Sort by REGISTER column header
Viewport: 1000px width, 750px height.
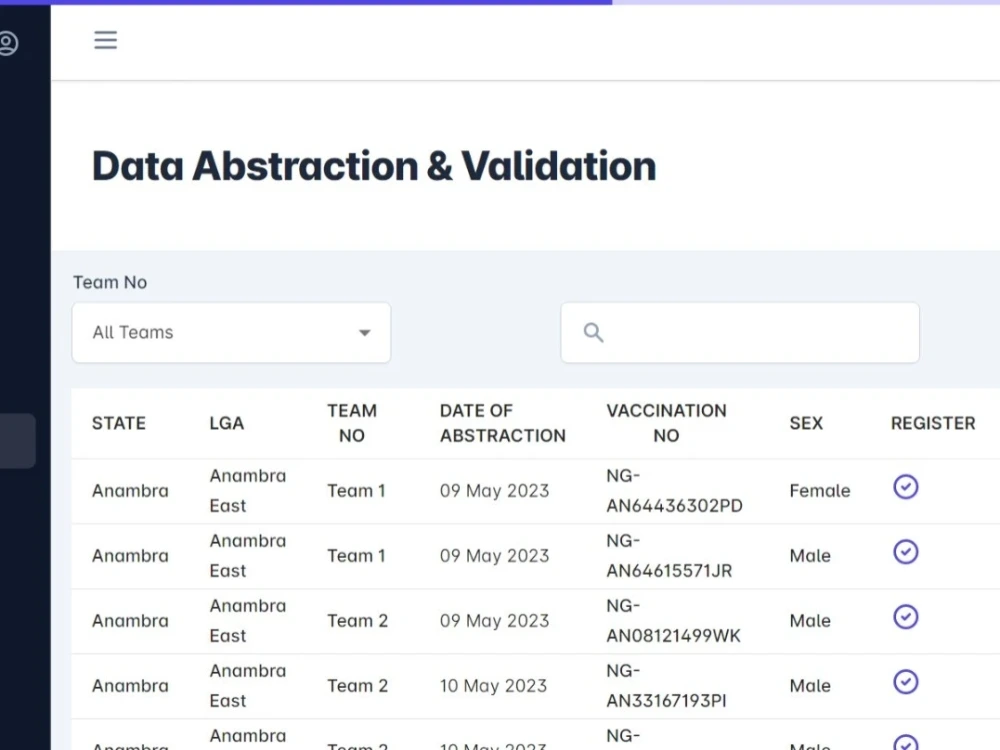pos(933,423)
